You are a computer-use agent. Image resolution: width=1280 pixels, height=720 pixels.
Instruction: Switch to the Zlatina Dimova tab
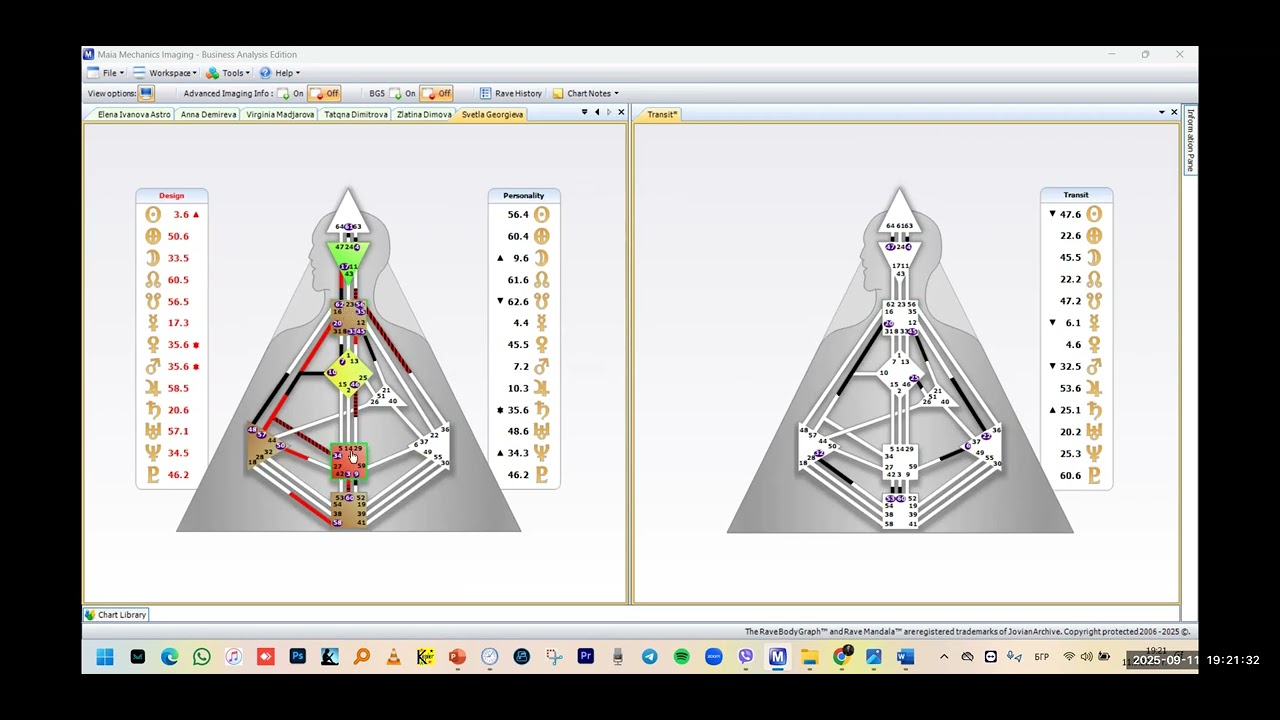(x=424, y=114)
